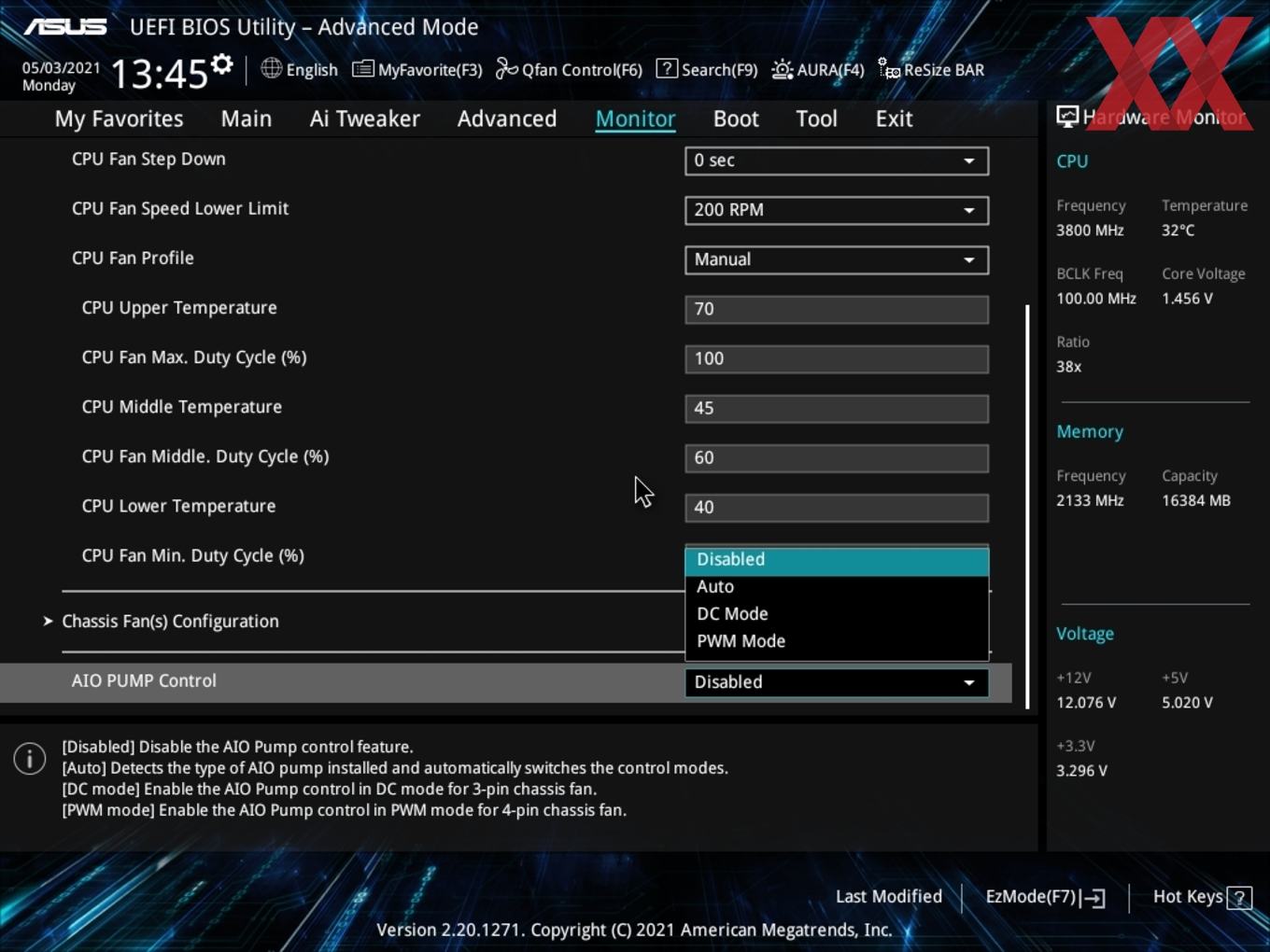Viewport: 1270px width, 952px height.
Task: Open the AIO PUMP Control dropdown
Action: pyautogui.click(x=837, y=682)
